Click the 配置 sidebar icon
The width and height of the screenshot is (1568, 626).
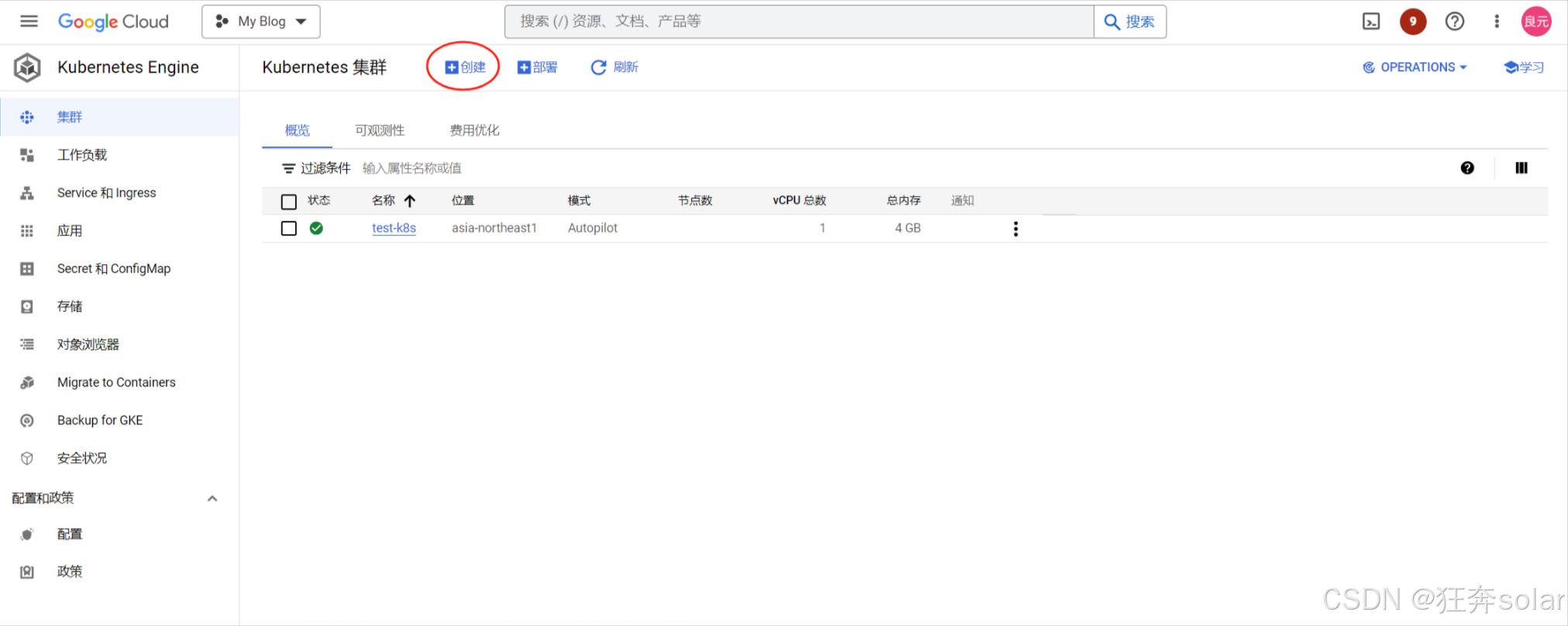click(x=27, y=535)
